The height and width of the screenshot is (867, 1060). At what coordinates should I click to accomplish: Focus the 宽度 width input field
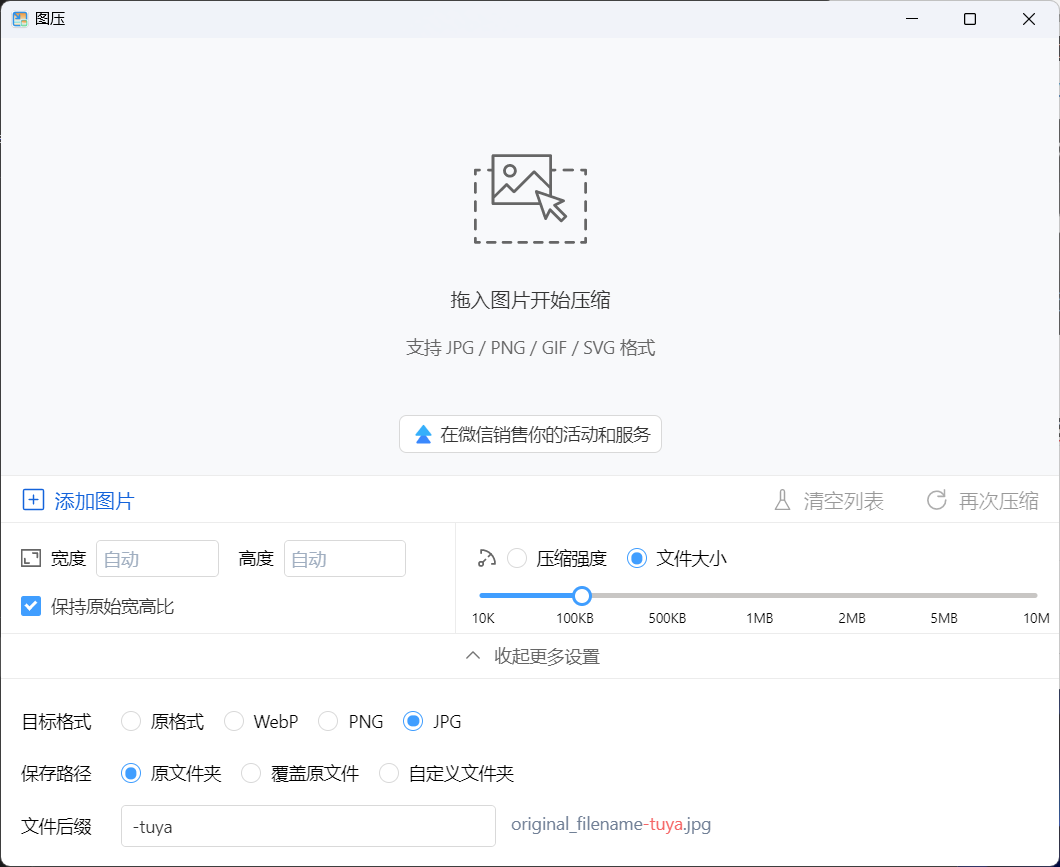pos(158,558)
